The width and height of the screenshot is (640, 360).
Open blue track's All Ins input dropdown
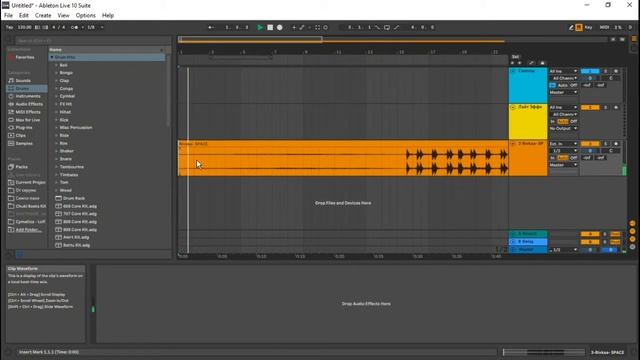(x=563, y=71)
